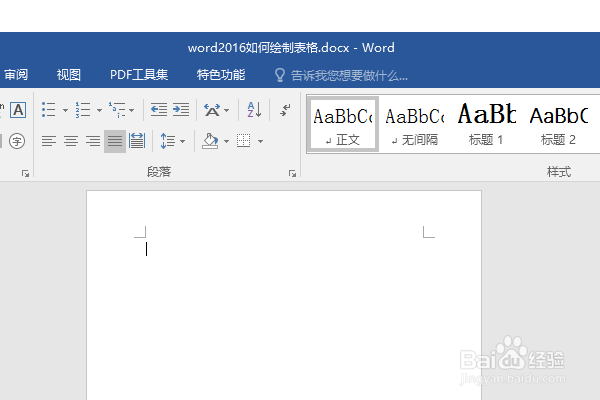Screen dimensions: 600x400
Task: Apply the 无间隔 style
Action: (x=415, y=124)
